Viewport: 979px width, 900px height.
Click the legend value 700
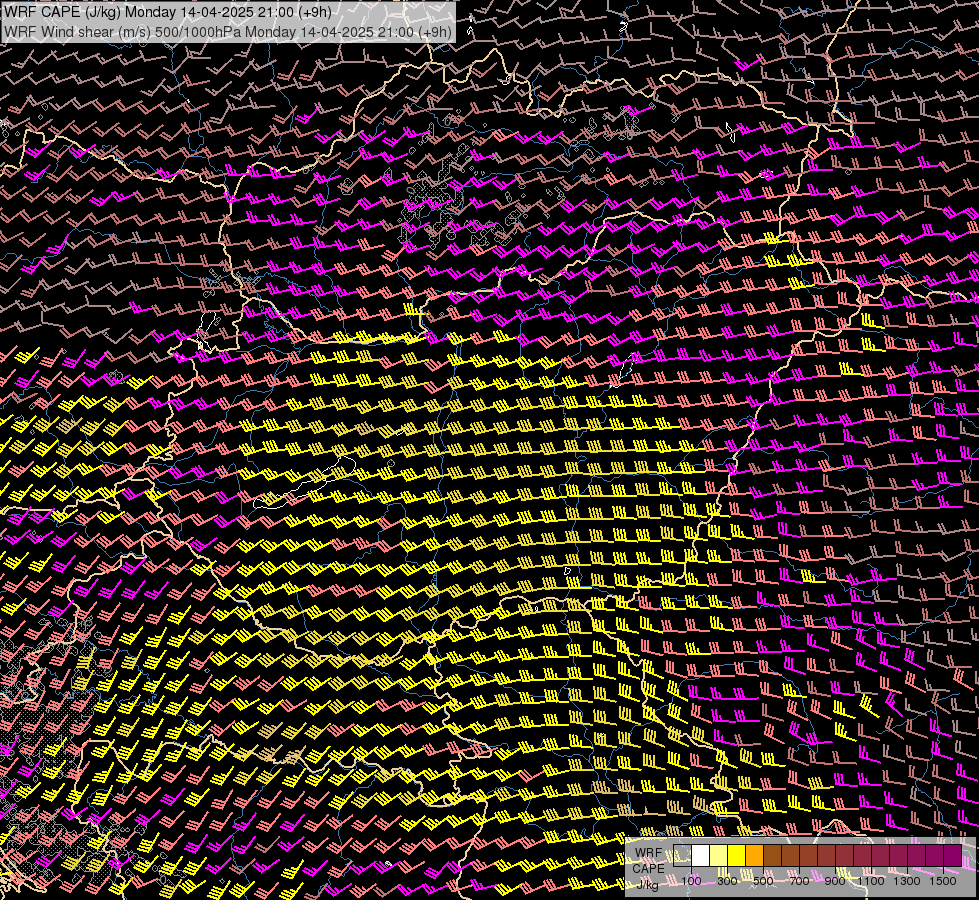800,881
